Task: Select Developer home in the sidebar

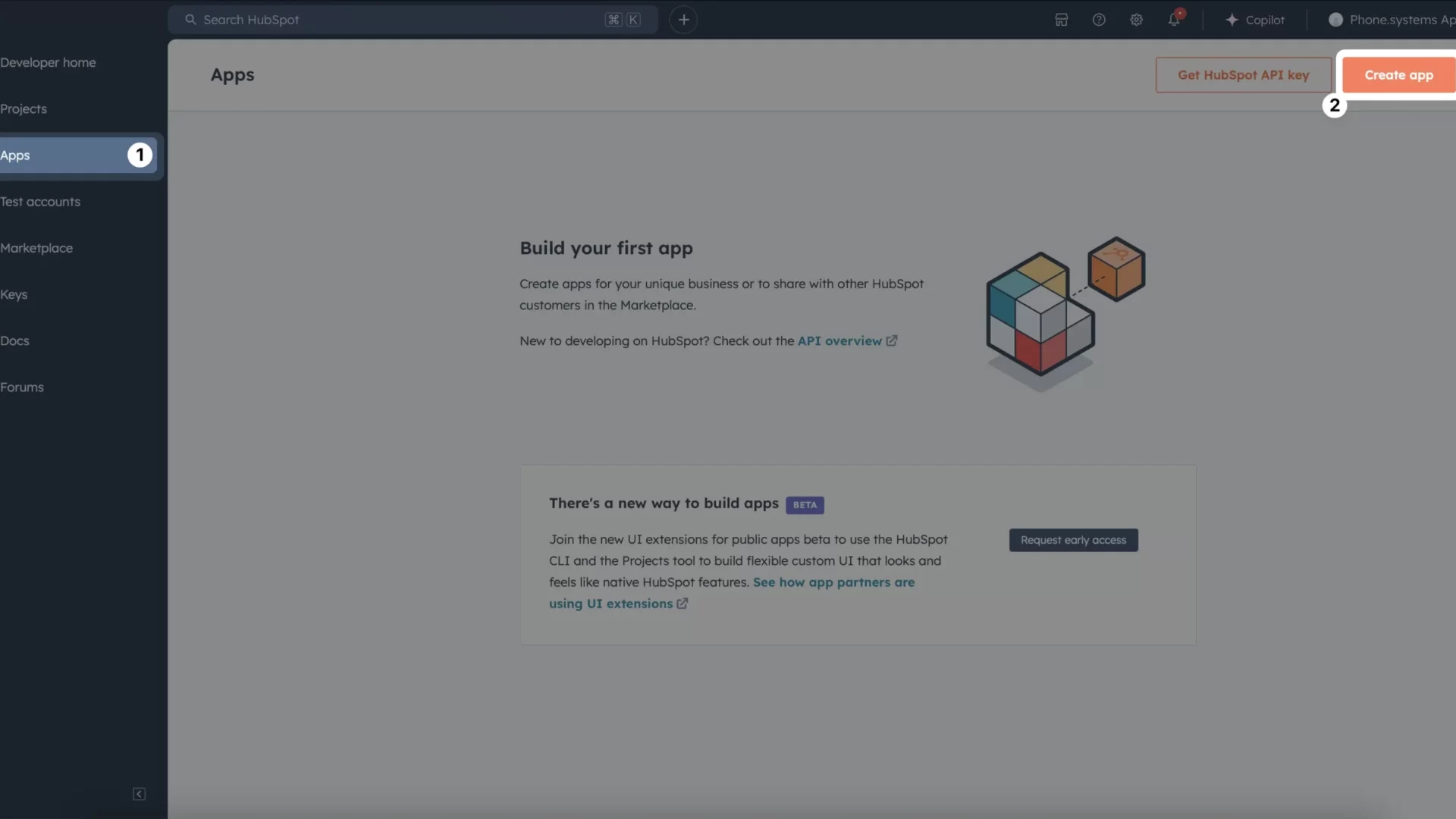Action: [x=49, y=61]
